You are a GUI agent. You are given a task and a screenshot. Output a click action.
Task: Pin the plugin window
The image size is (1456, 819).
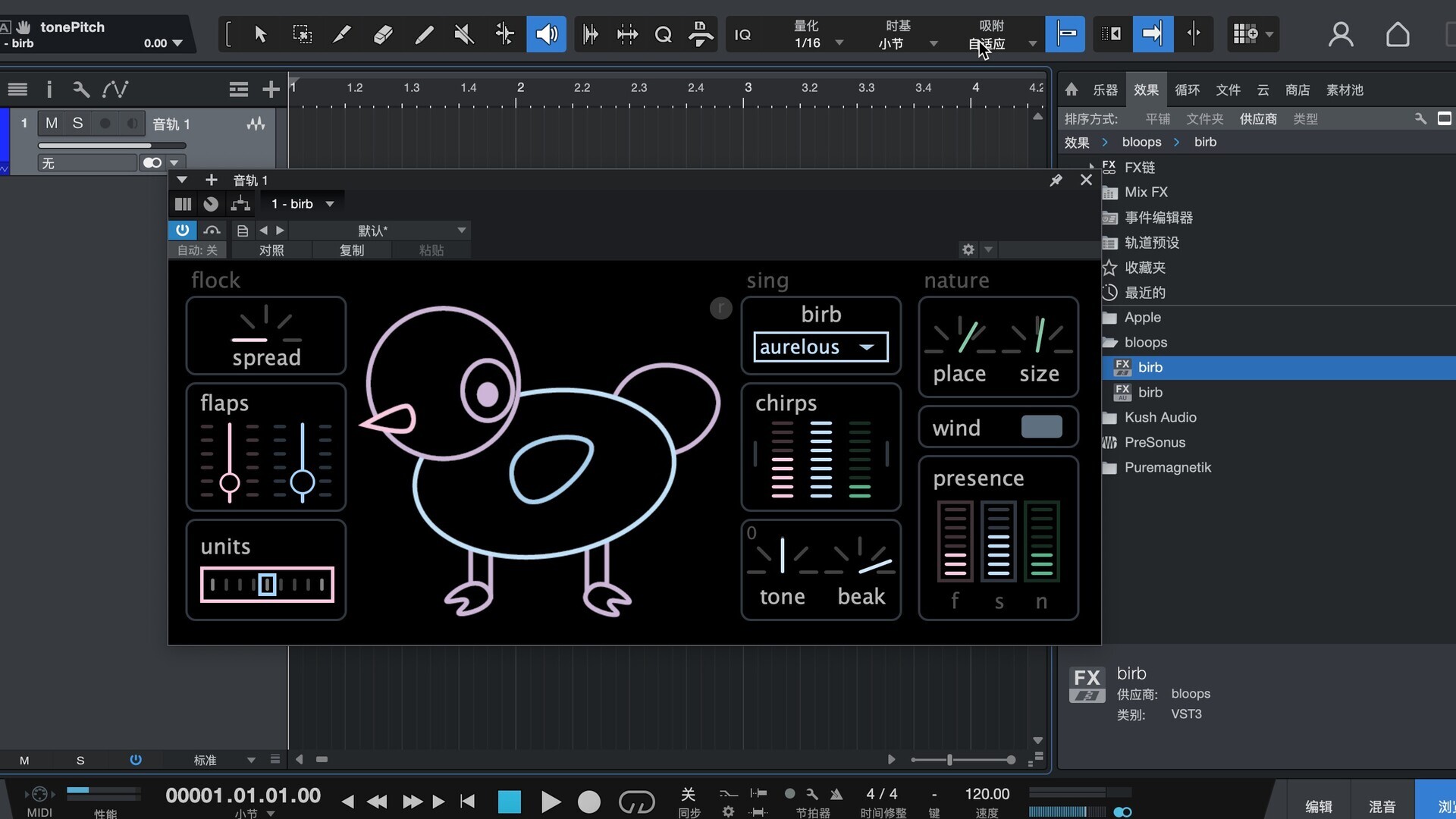[x=1056, y=180]
